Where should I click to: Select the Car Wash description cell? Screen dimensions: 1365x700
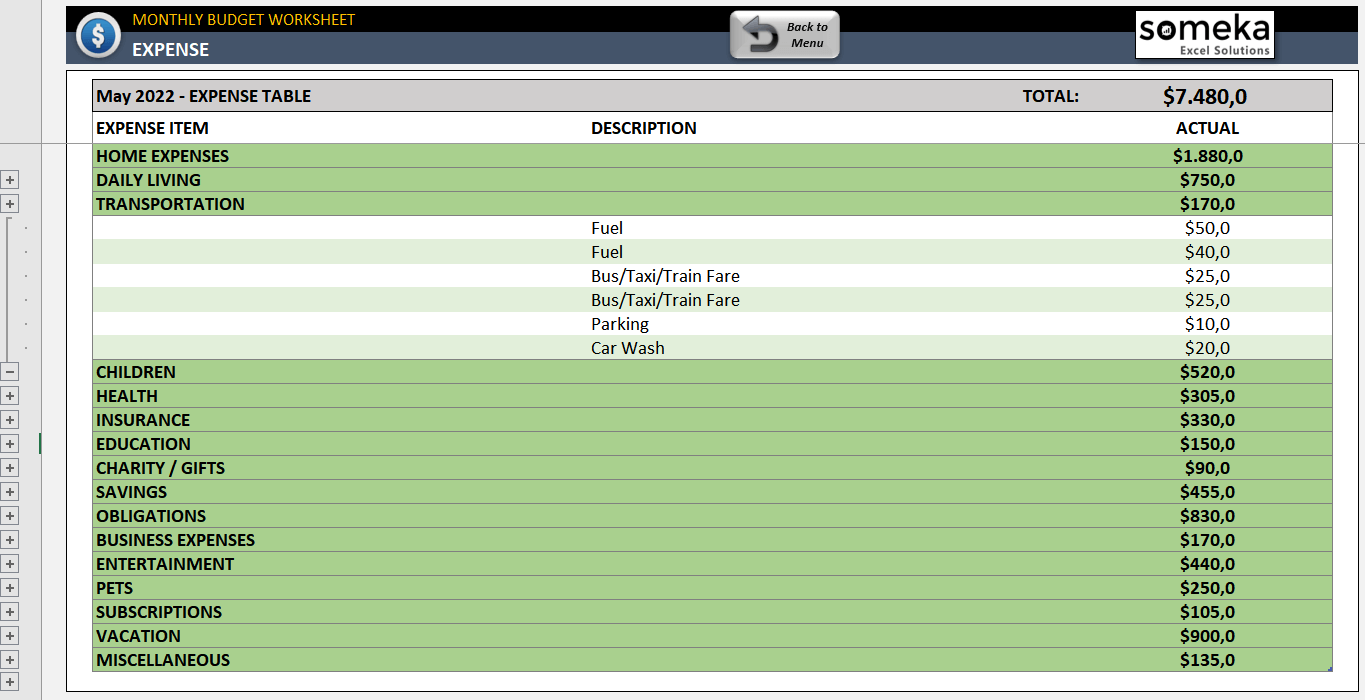pos(626,347)
